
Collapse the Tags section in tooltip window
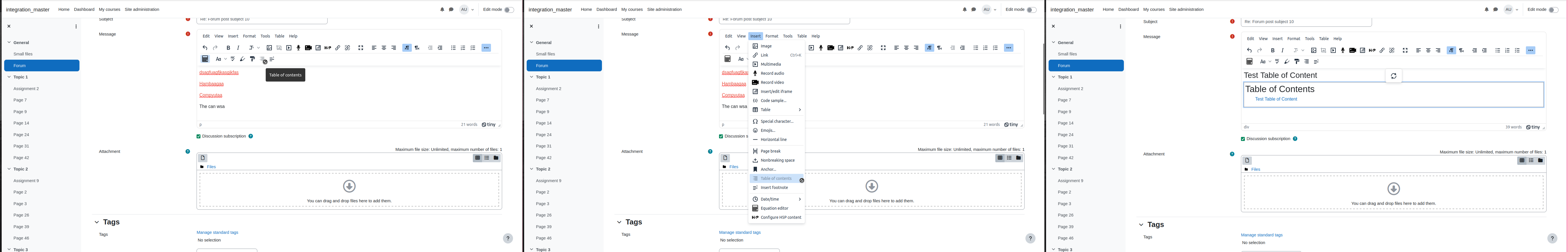click(97, 222)
